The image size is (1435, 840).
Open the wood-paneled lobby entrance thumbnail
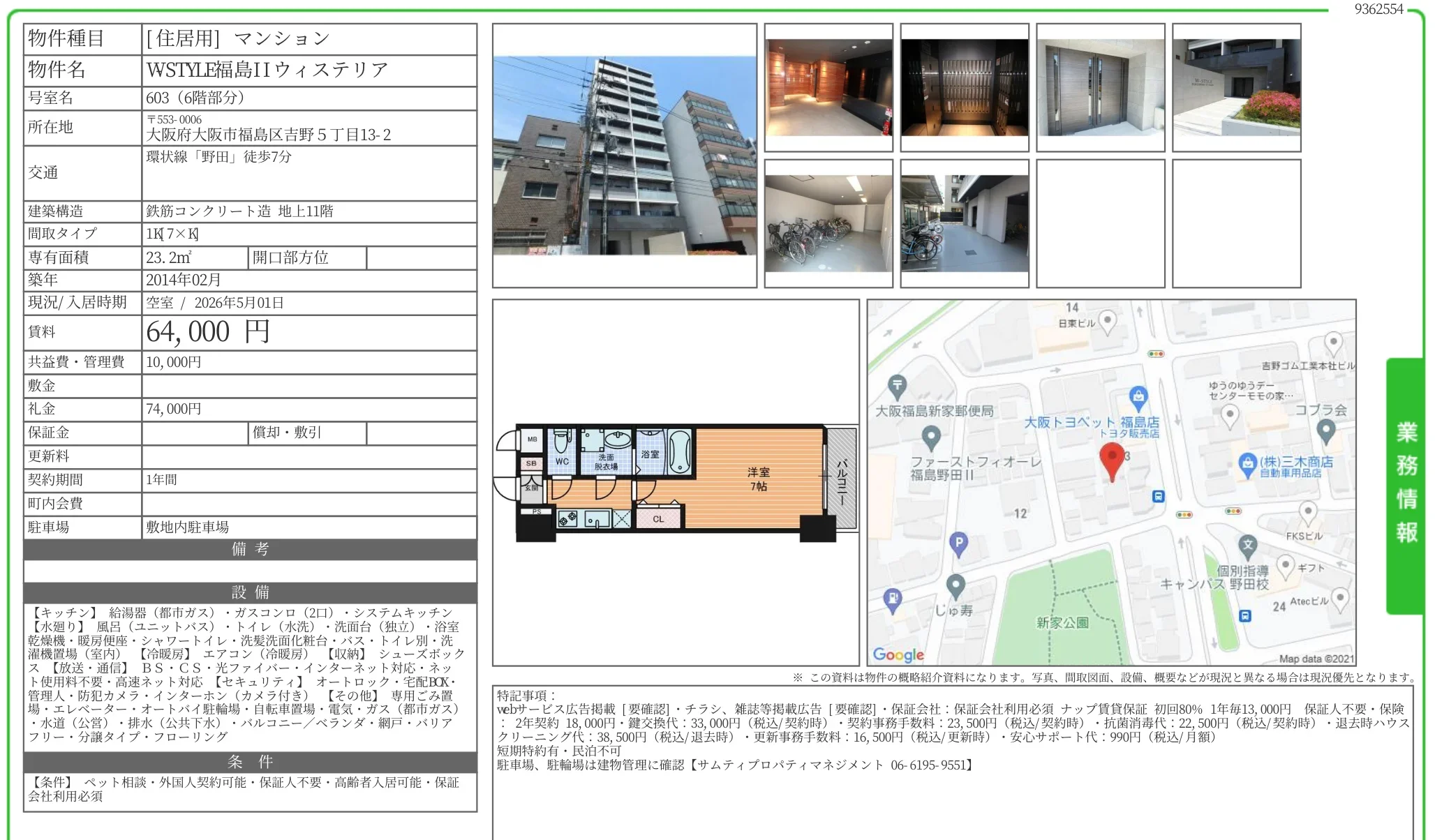coord(828,87)
